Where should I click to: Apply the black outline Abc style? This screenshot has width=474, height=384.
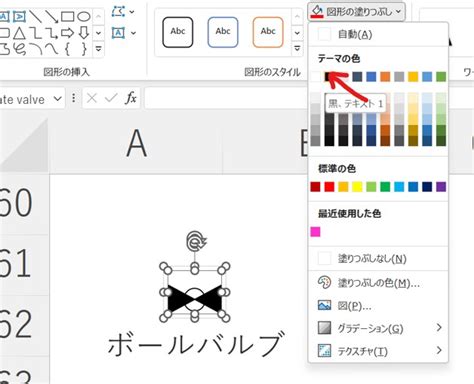pyautogui.click(x=178, y=32)
